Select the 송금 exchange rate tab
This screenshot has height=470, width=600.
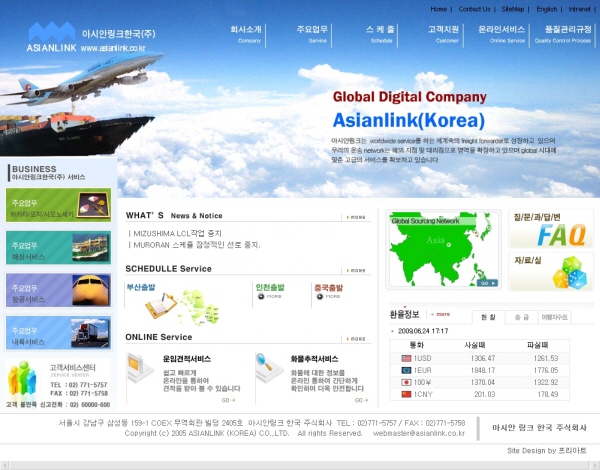(x=521, y=317)
